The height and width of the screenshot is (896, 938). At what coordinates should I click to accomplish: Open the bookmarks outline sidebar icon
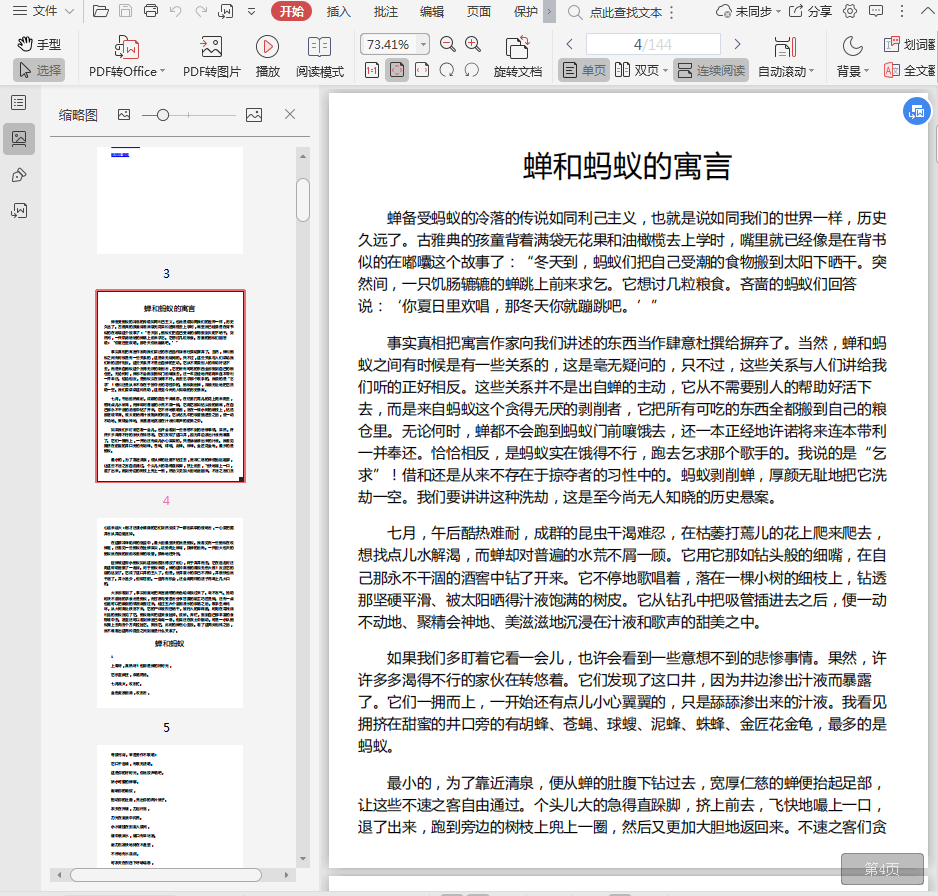pos(19,103)
